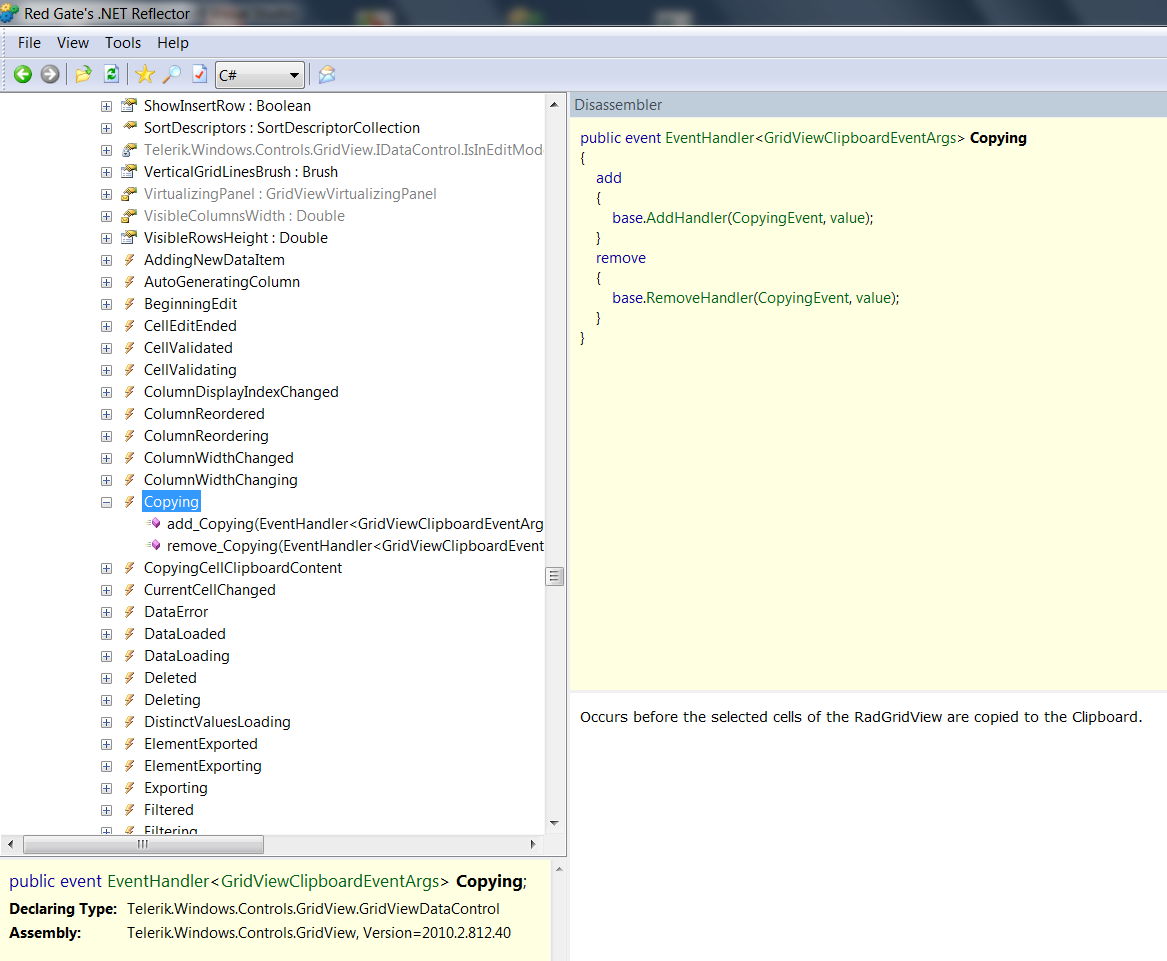This screenshot has height=961, width=1167.
Task: Click the BeginningEdit lightning event icon
Action: pos(130,304)
